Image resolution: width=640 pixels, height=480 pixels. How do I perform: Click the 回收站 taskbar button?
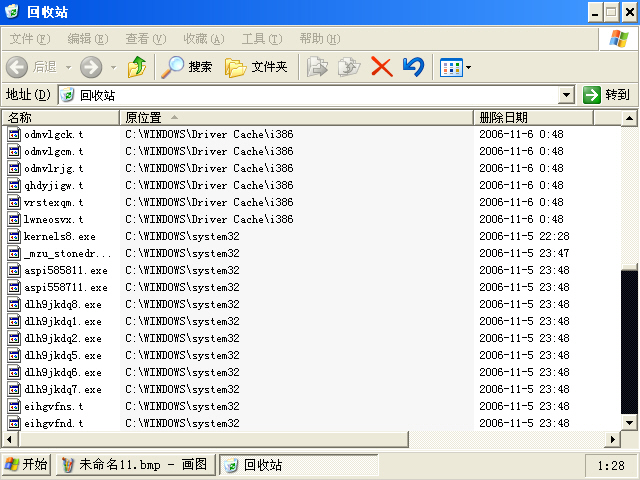299,464
